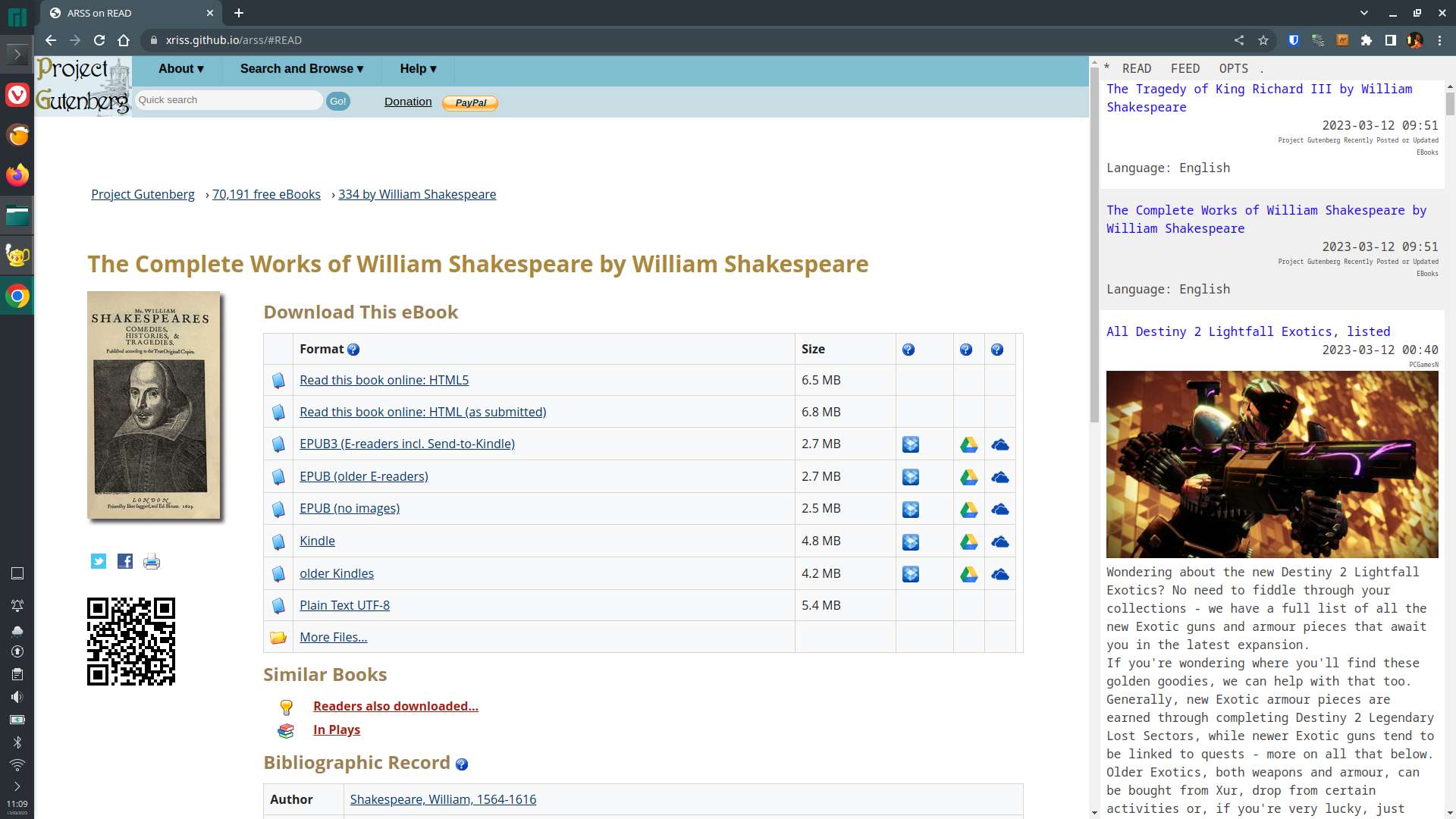Image resolution: width=1456 pixels, height=819 pixels.
Task: Open Firefox from the left dock
Action: pyautogui.click(x=17, y=175)
